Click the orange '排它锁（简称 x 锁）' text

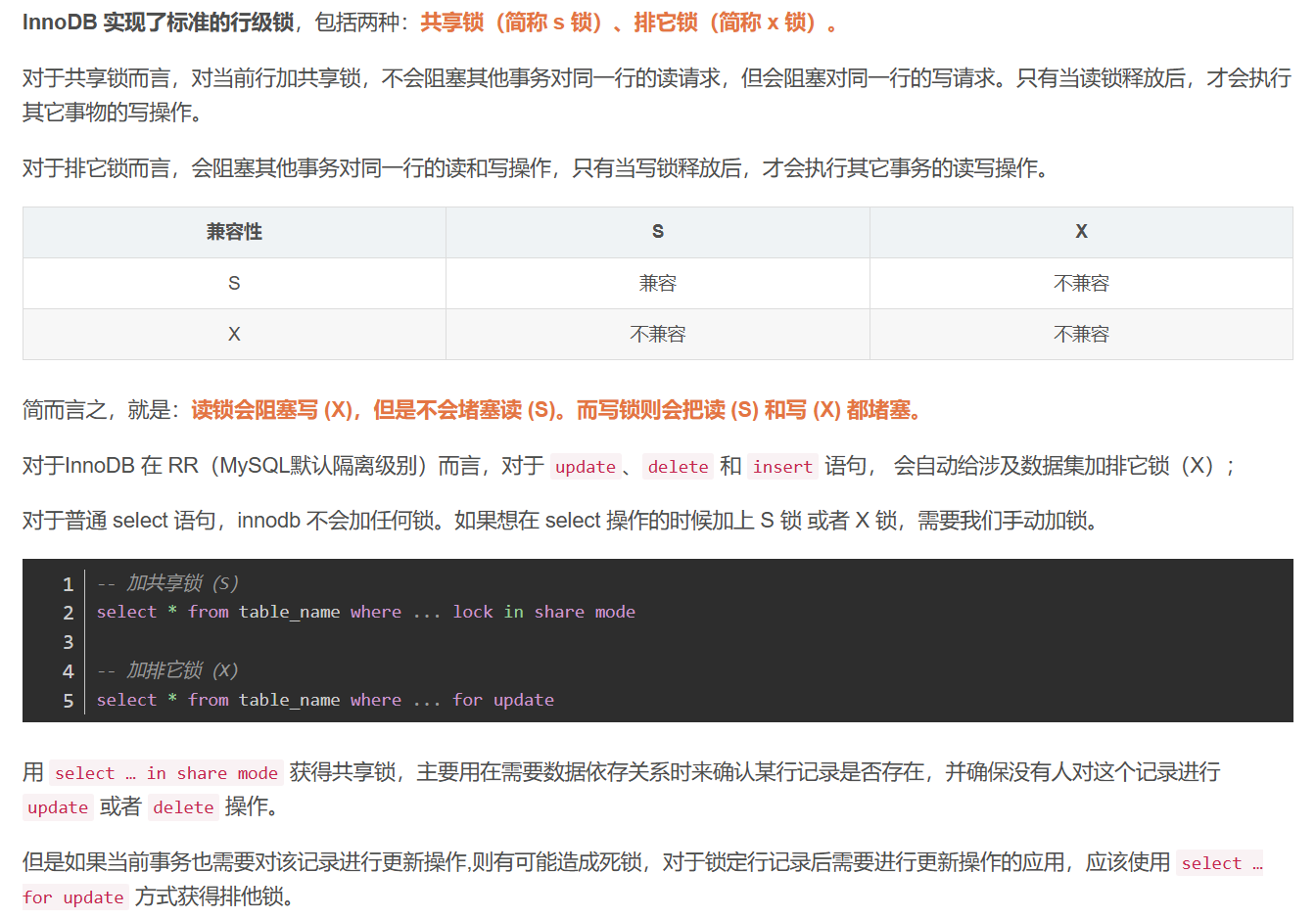tap(726, 23)
